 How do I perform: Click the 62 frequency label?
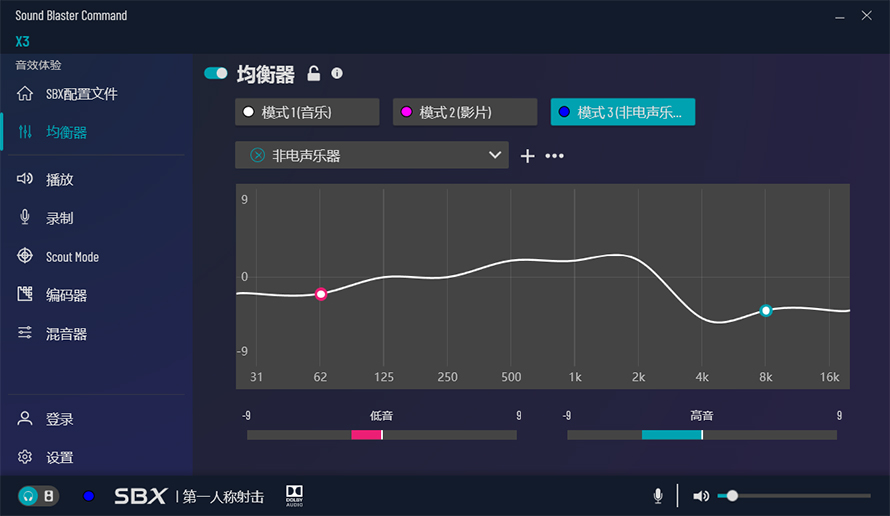coord(320,377)
